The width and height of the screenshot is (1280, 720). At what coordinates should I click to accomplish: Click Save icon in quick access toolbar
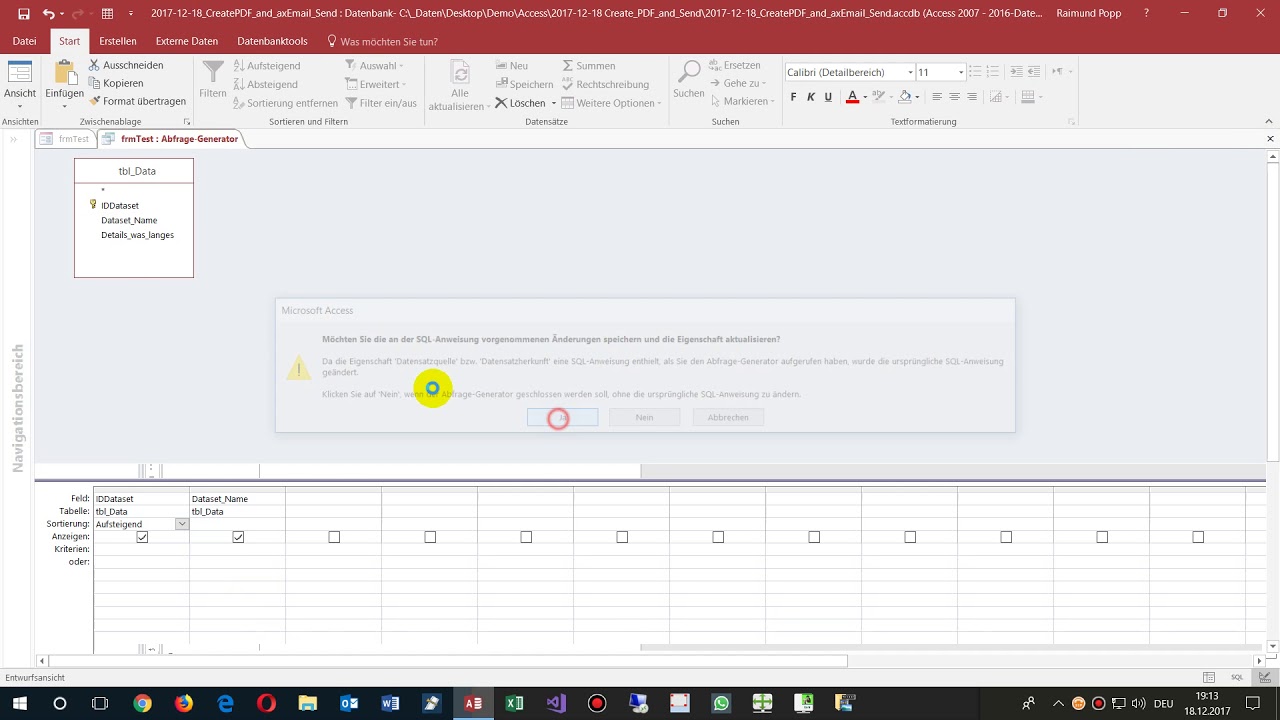pyautogui.click(x=24, y=14)
